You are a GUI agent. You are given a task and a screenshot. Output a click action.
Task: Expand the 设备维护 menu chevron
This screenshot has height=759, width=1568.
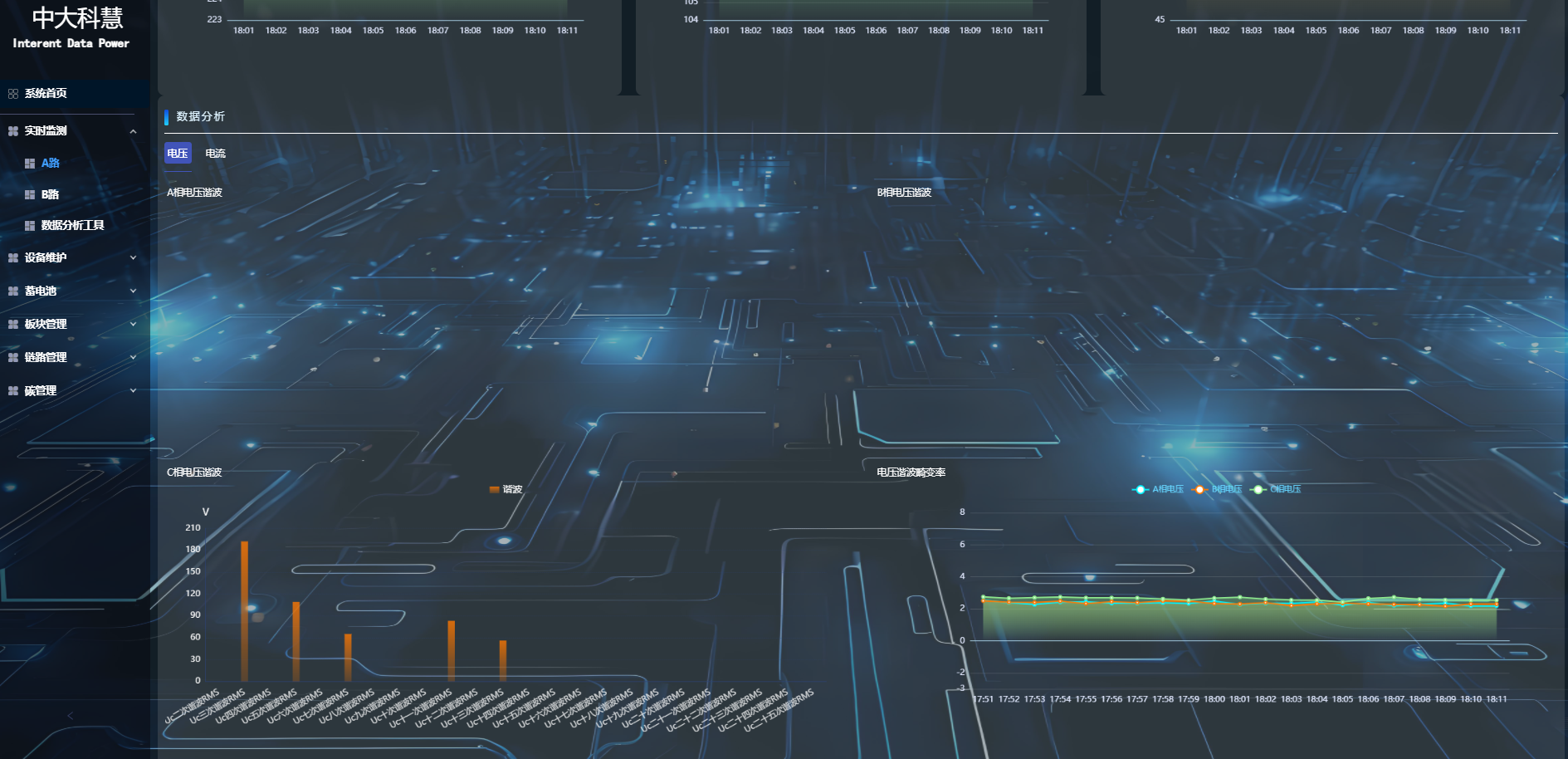pyautogui.click(x=134, y=257)
